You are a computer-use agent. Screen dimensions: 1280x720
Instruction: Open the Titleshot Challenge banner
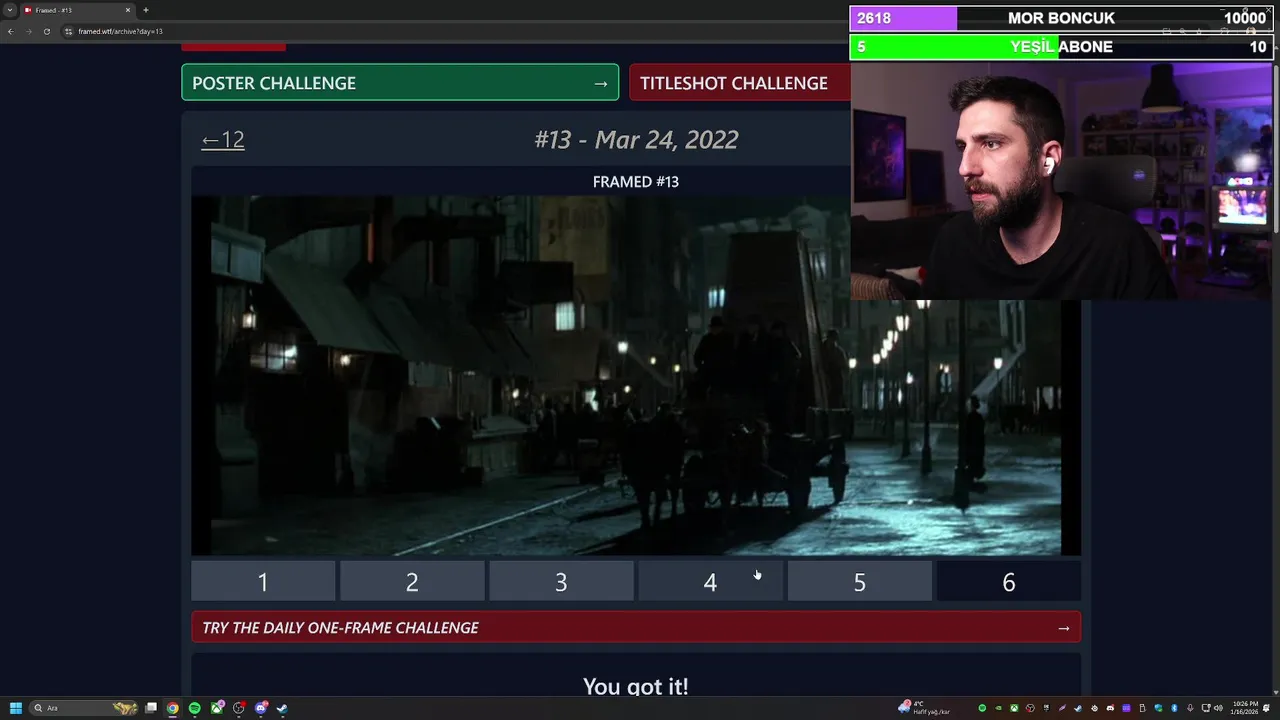pos(740,83)
